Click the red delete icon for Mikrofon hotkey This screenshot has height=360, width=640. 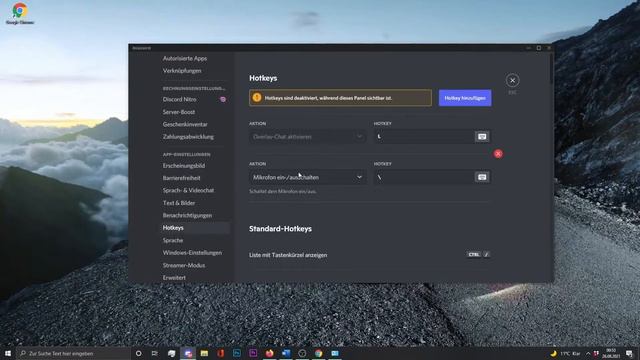point(498,154)
